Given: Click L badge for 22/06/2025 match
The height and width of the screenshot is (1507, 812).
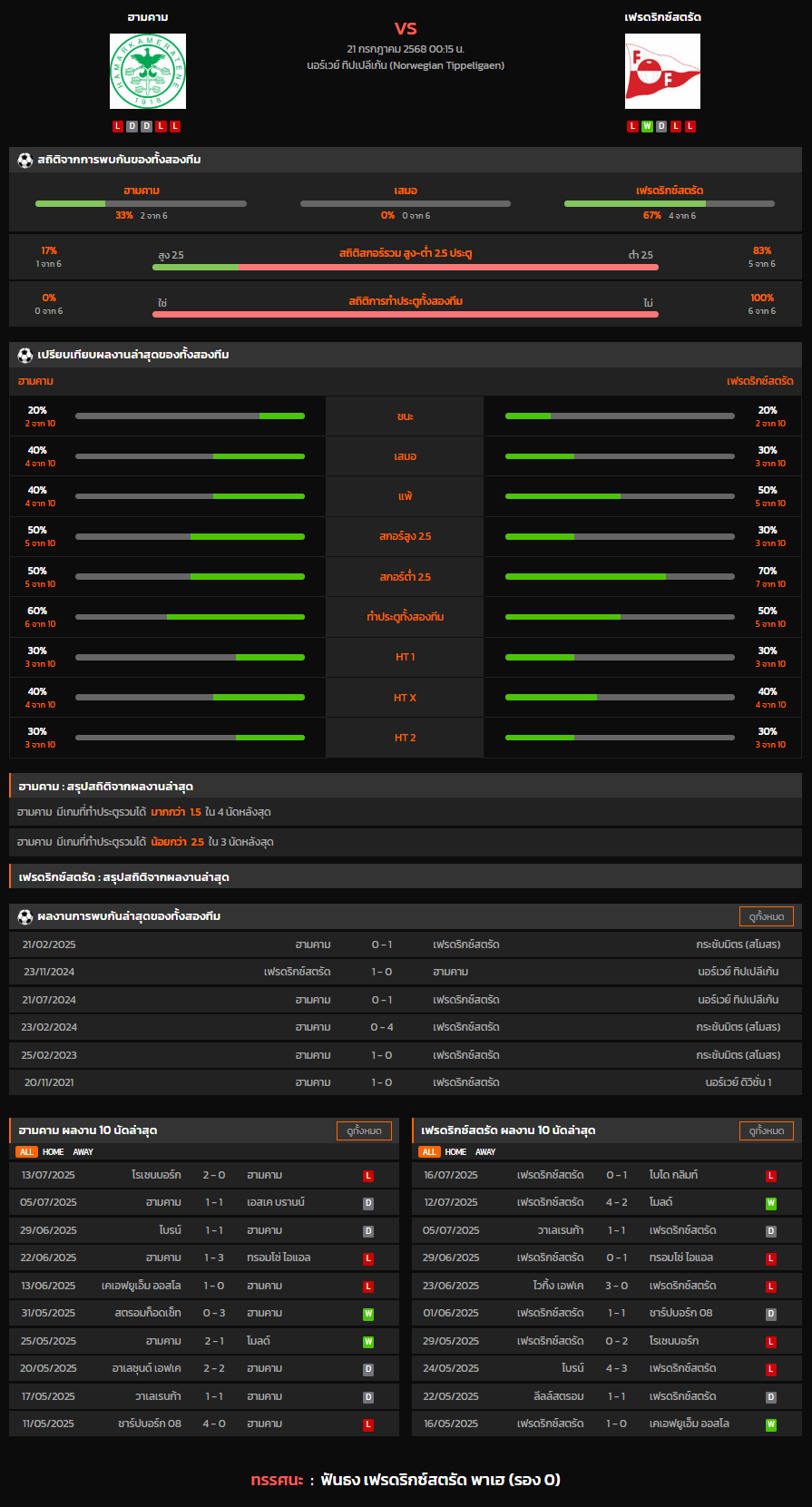Looking at the screenshot, I should tap(368, 1258).
